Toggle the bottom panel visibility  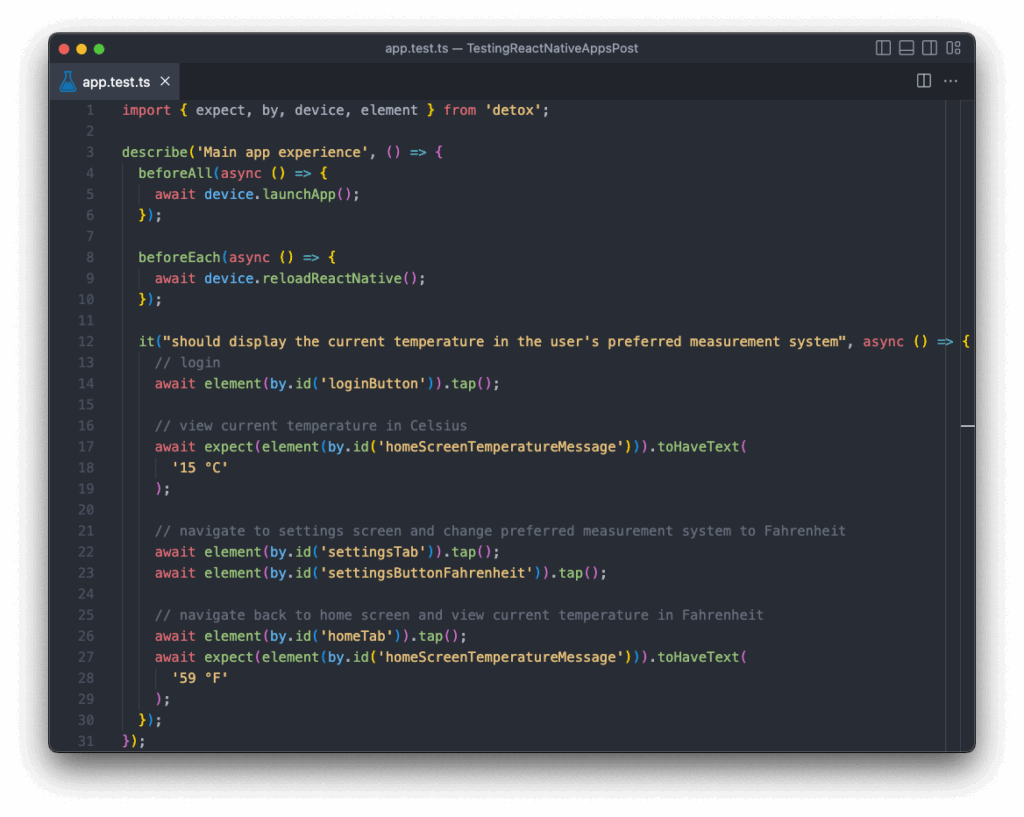point(906,47)
